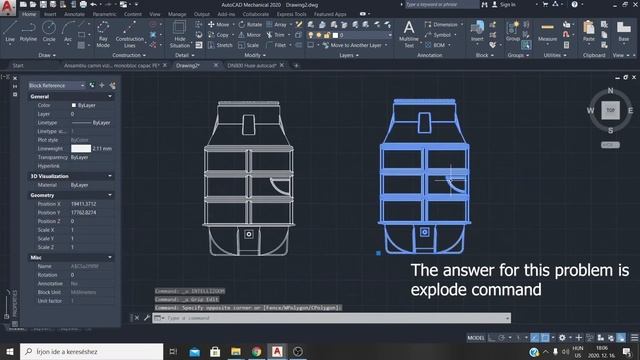The height and width of the screenshot is (360, 640).
Task: Select the Polyline tool
Action: click(x=28, y=32)
